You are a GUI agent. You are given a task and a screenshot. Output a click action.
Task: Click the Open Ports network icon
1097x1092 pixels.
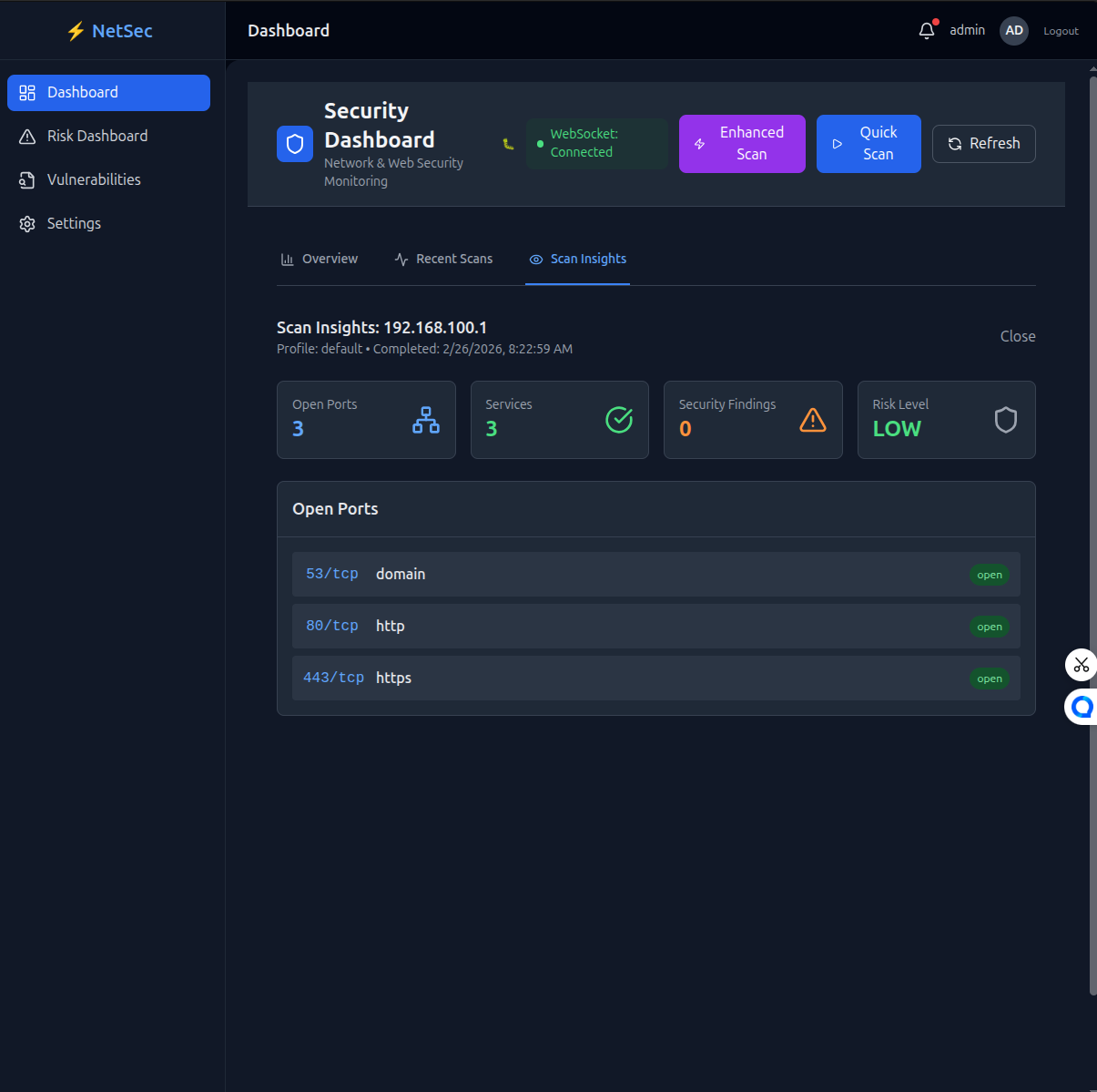[x=426, y=420]
